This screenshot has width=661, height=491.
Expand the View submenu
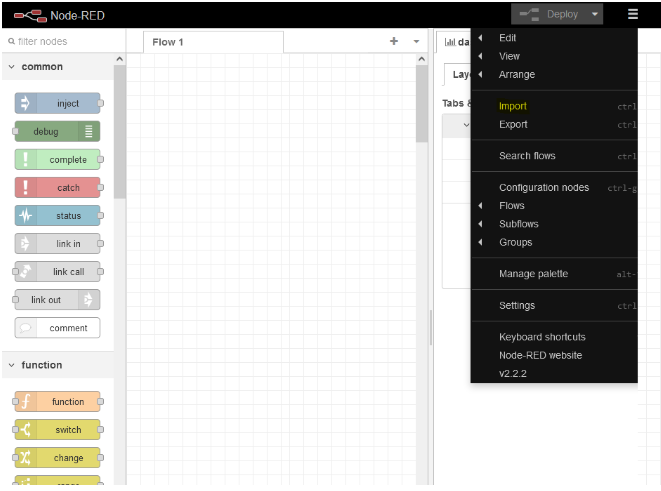554,56
